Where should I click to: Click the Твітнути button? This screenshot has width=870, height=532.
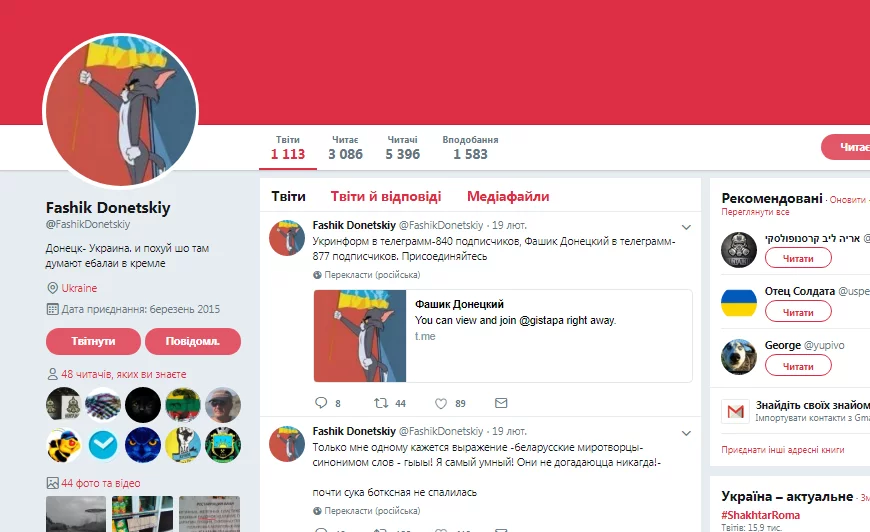coord(93,341)
